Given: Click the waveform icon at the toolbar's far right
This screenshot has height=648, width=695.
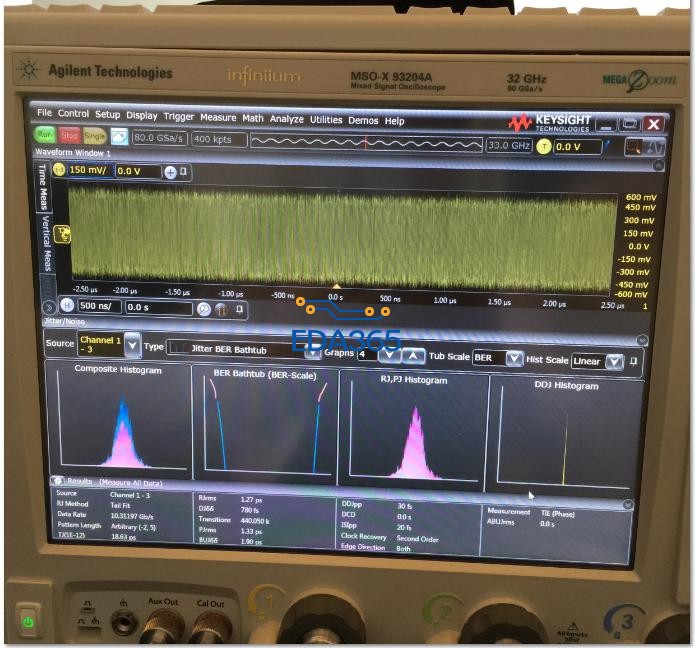Looking at the screenshot, I should pos(654,148).
